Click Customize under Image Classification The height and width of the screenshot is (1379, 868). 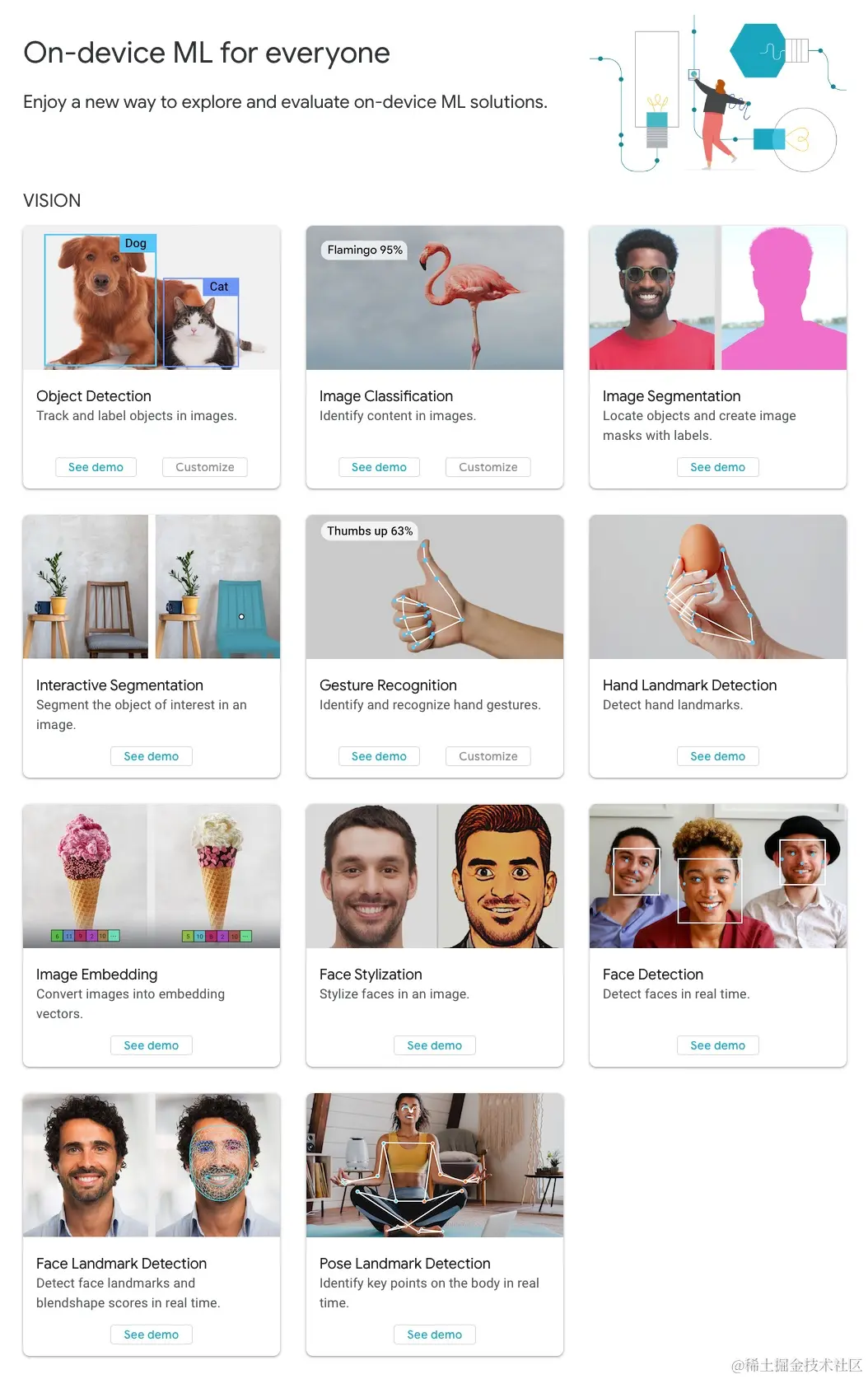tap(488, 467)
